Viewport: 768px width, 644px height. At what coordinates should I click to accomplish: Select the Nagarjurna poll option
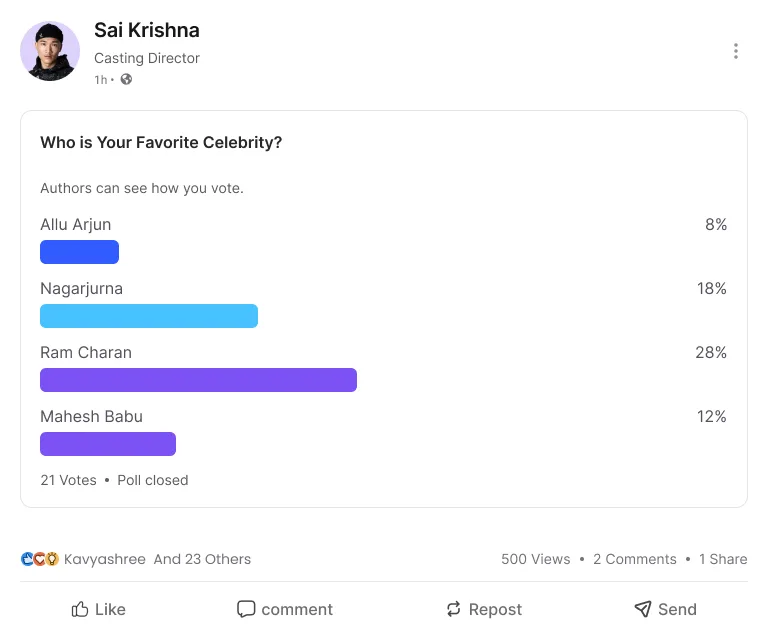click(x=82, y=288)
